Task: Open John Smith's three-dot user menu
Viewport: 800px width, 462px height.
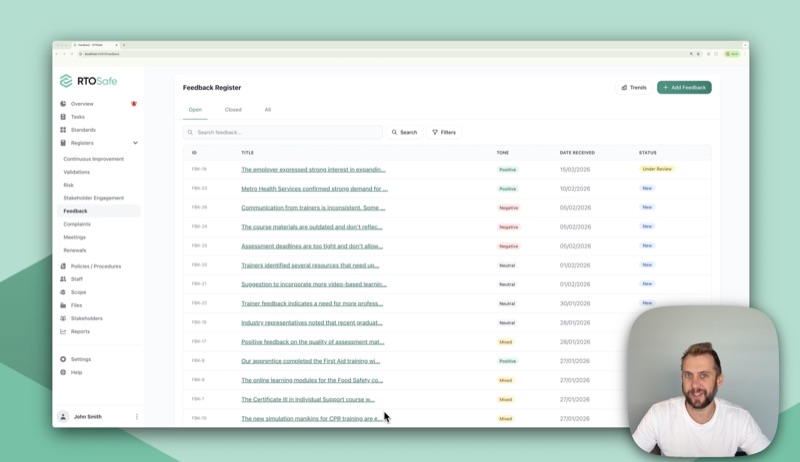Action: pyautogui.click(x=137, y=417)
